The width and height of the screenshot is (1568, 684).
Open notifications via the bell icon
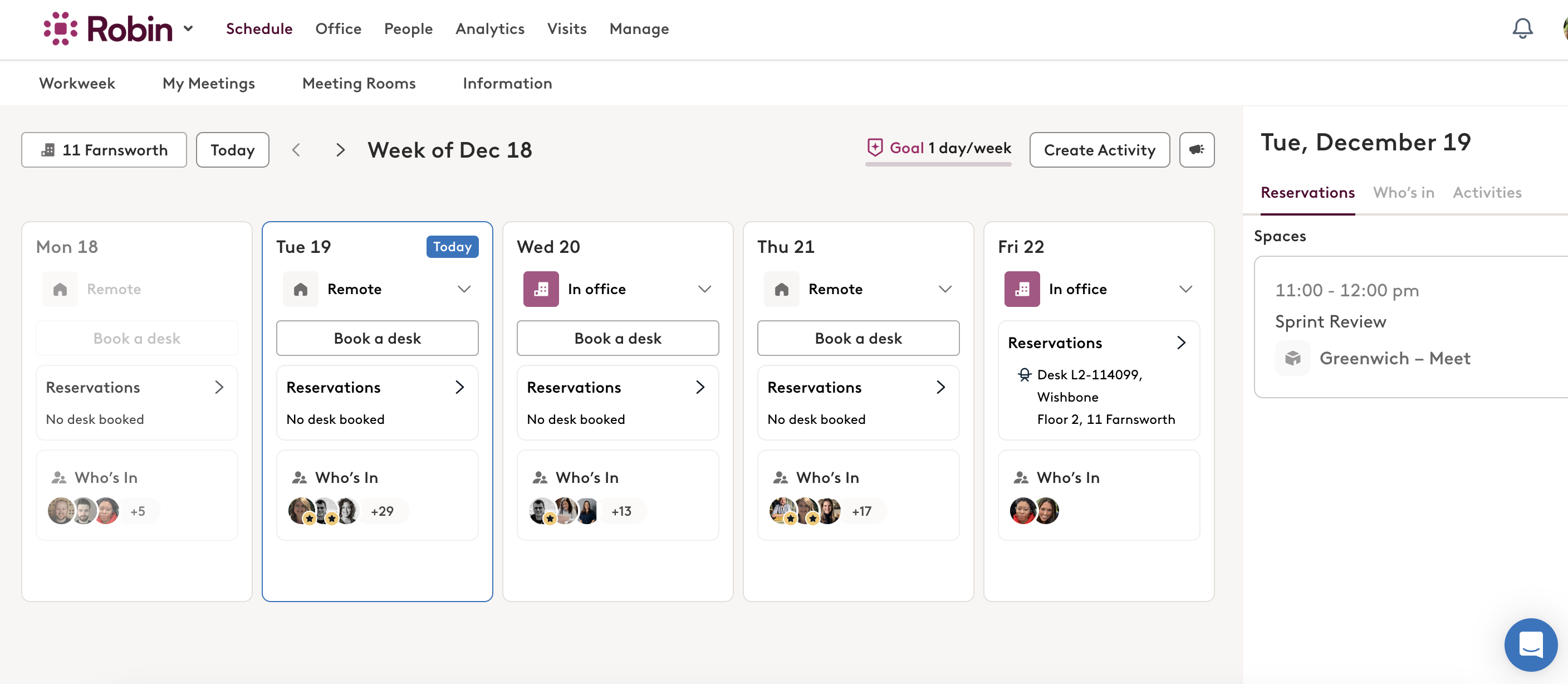pos(1522,28)
